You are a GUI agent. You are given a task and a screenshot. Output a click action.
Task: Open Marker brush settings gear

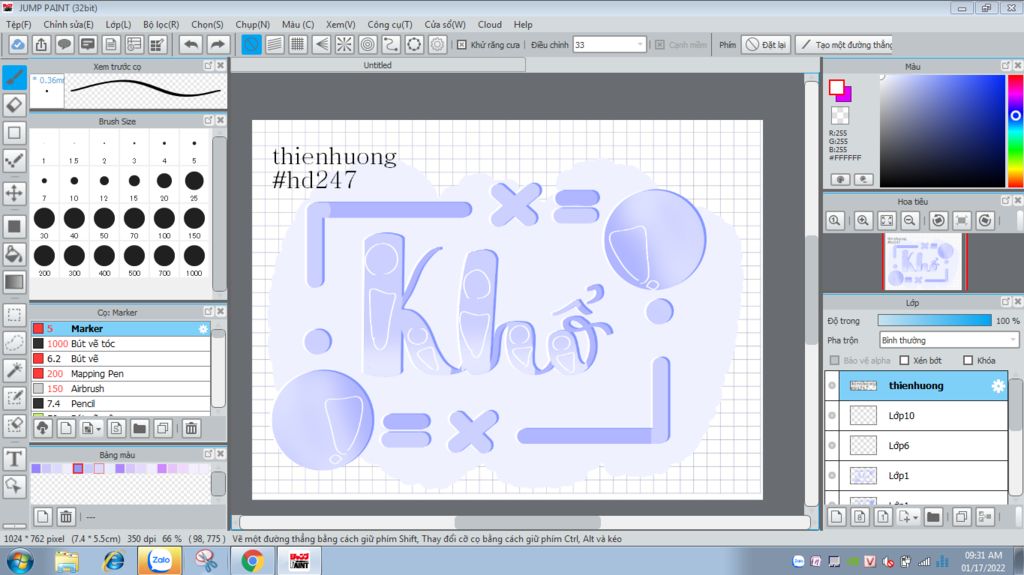click(x=203, y=329)
